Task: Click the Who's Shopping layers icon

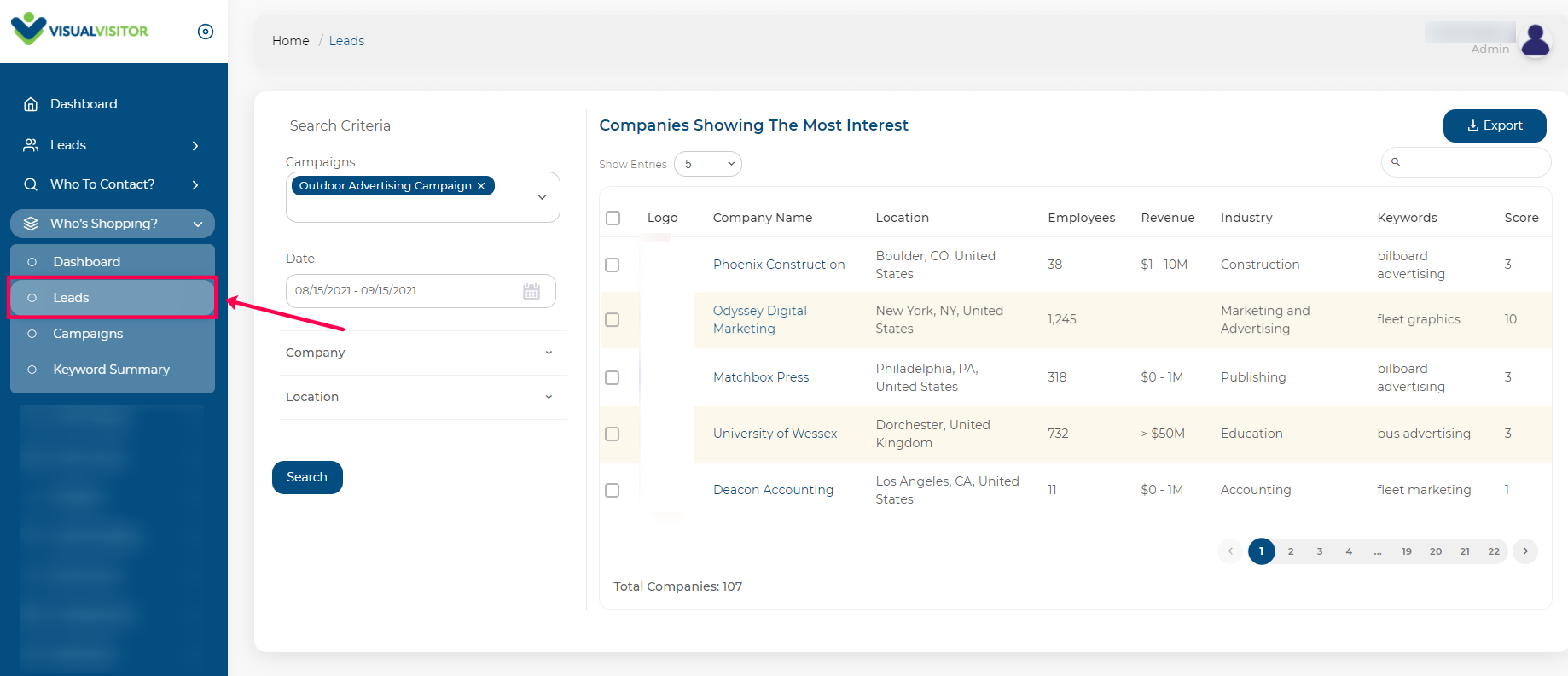Action: (x=31, y=224)
